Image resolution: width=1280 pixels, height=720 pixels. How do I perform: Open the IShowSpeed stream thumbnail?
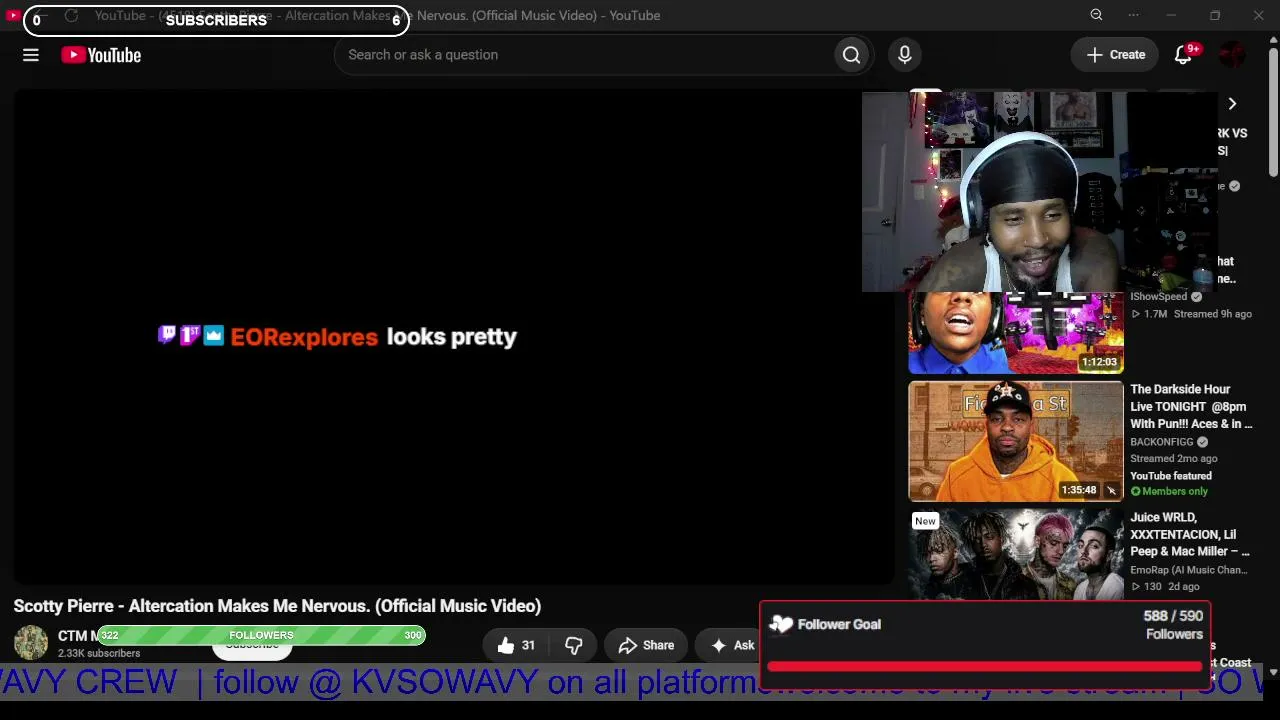tap(1016, 332)
